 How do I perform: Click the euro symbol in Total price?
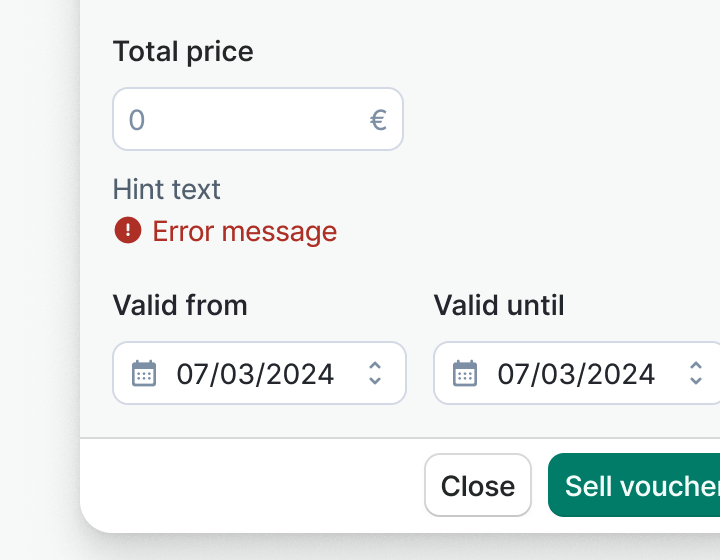[x=378, y=120]
